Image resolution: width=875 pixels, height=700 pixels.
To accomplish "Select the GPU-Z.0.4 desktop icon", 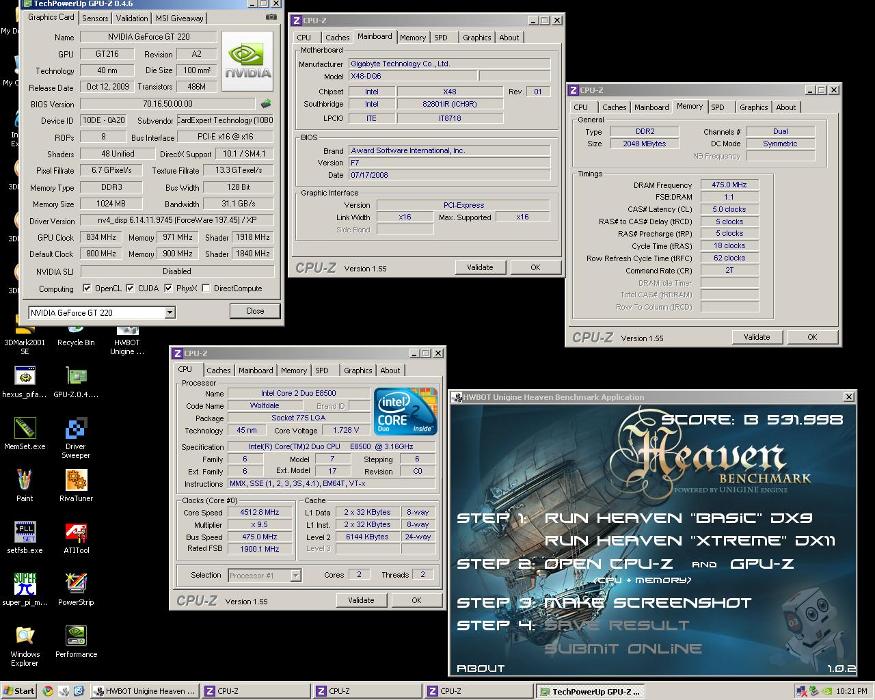I will pos(76,382).
